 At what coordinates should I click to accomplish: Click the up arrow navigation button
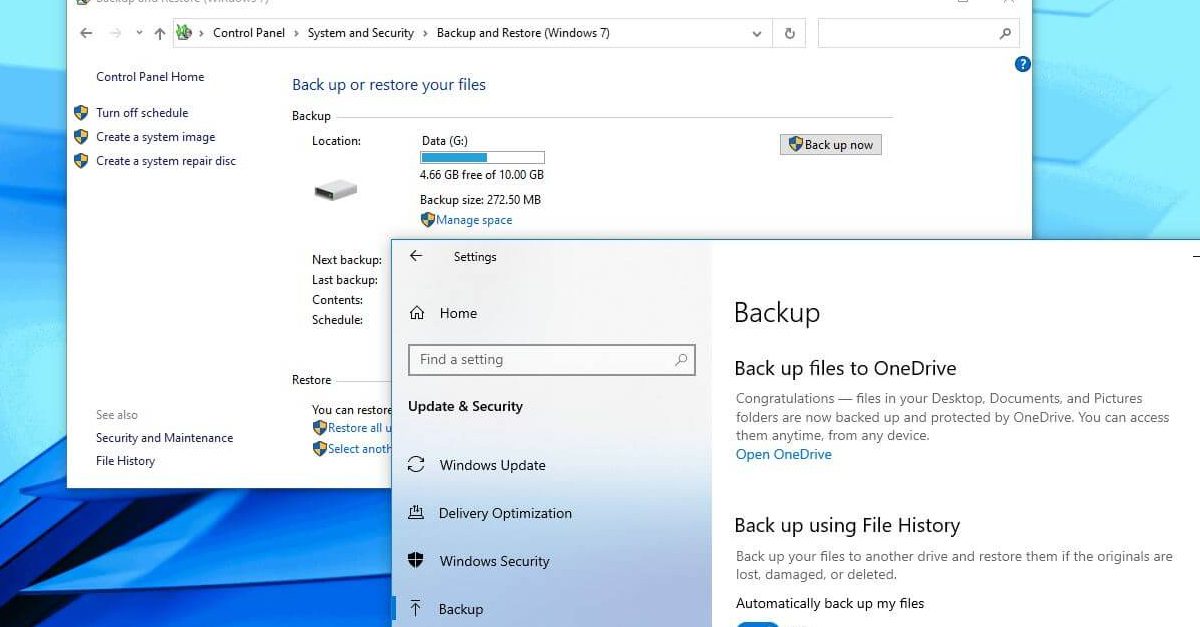click(160, 33)
